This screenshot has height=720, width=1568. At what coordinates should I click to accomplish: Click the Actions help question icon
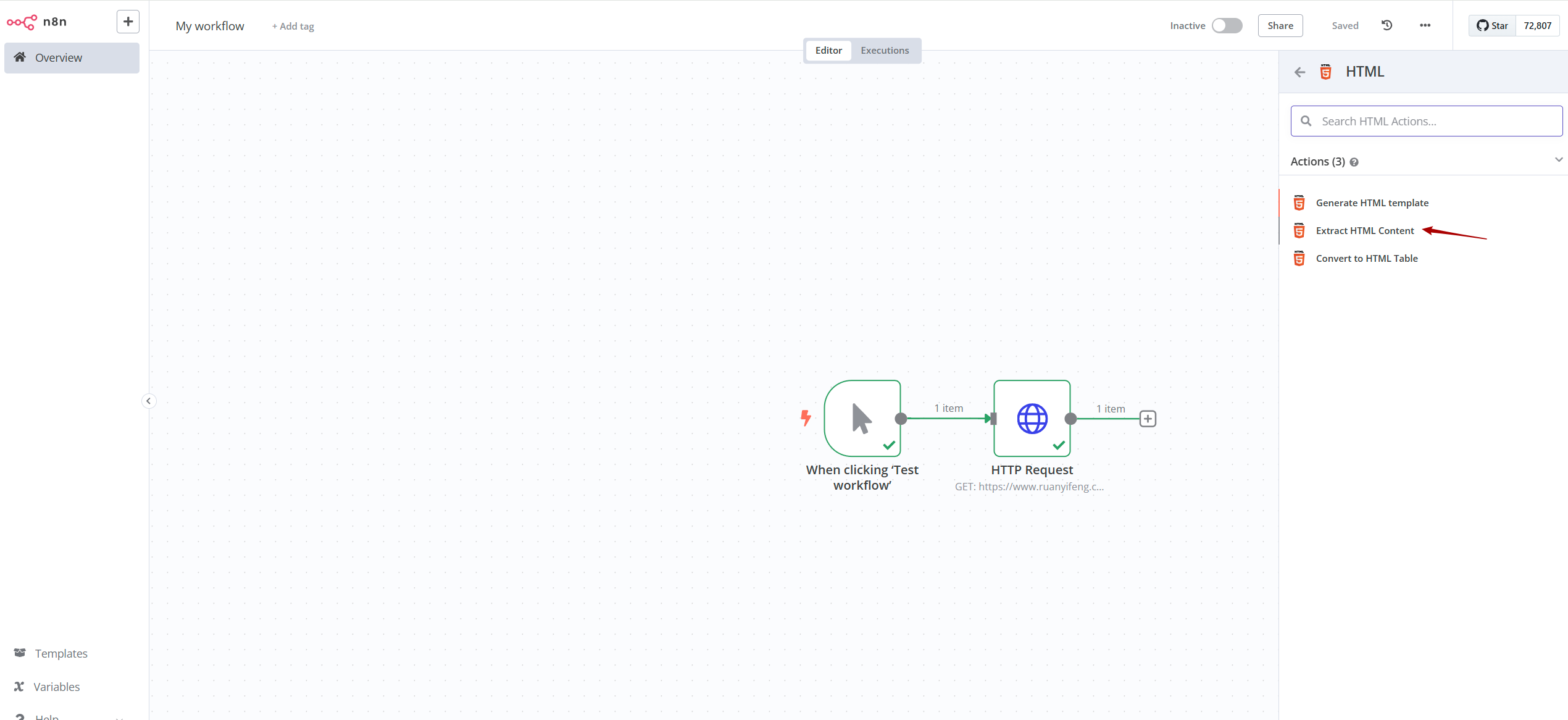tap(1354, 162)
